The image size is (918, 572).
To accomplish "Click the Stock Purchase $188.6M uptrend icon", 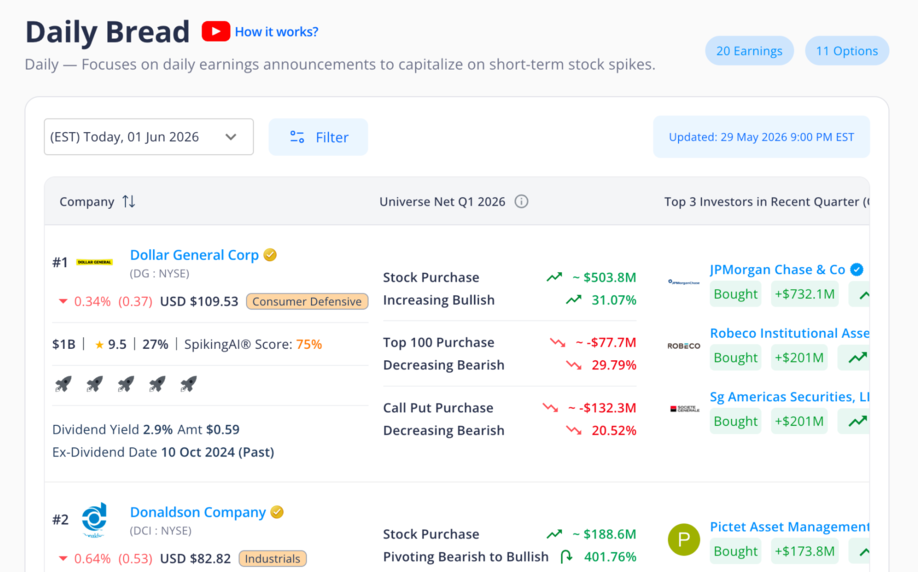I will pyautogui.click(x=554, y=534).
